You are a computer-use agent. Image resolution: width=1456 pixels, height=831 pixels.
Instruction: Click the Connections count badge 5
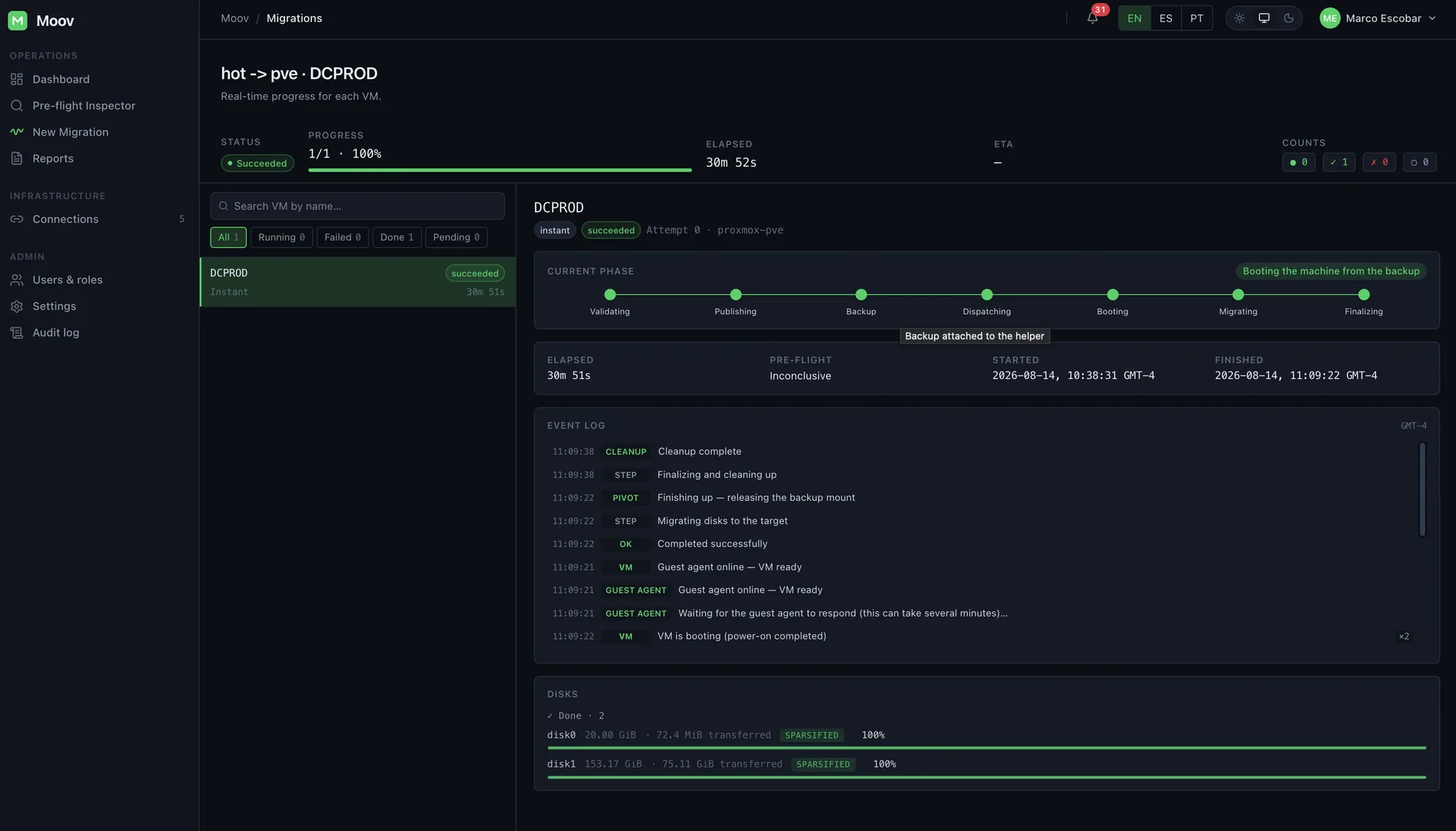[182, 219]
